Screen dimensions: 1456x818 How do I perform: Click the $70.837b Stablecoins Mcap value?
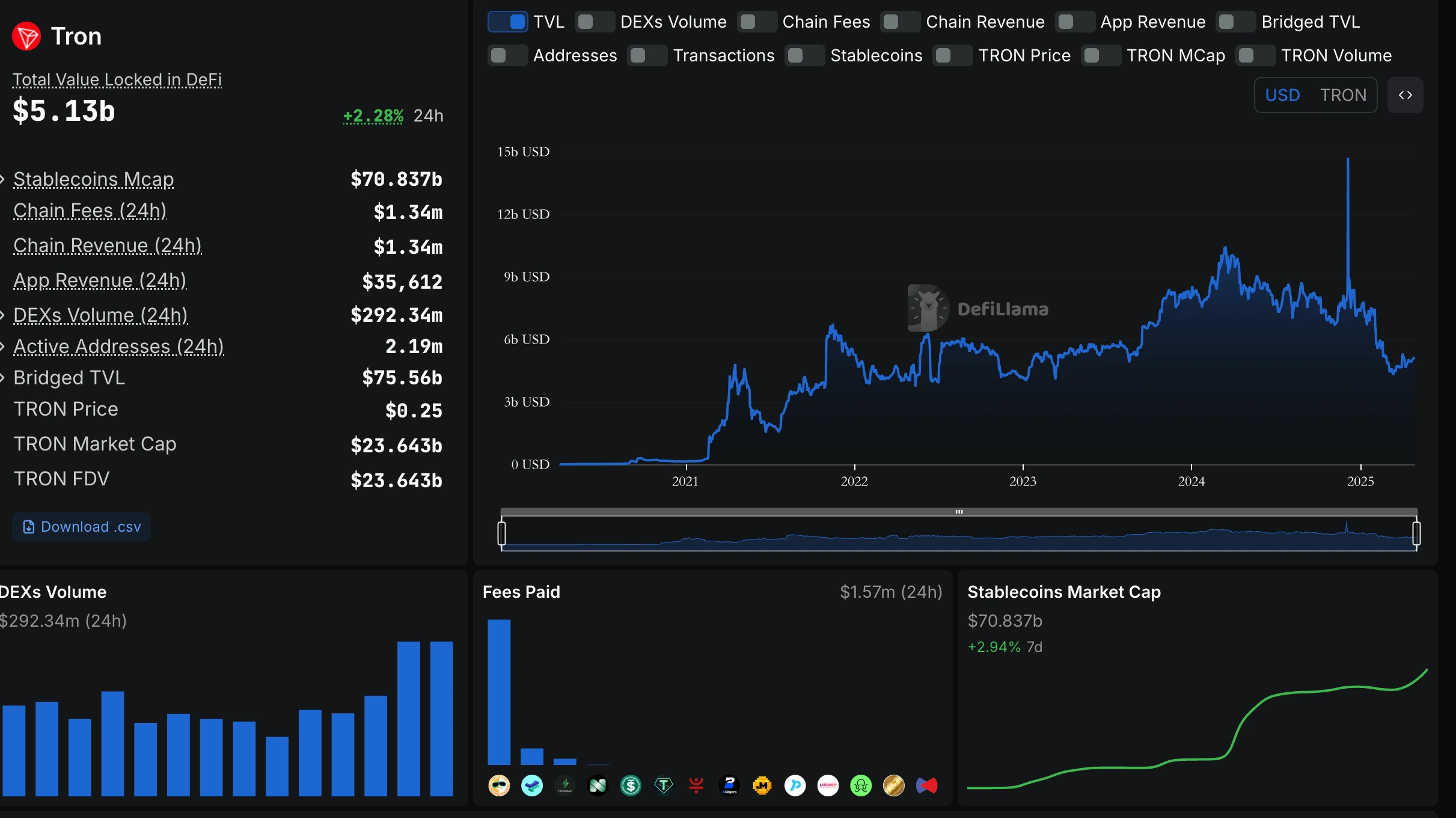click(396, 179)
